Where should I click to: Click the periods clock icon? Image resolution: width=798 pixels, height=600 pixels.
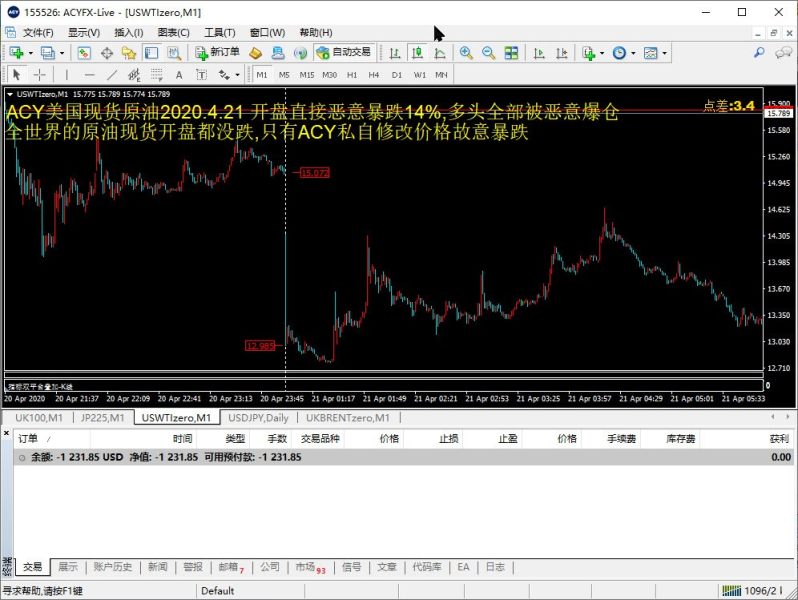(619, 52)
